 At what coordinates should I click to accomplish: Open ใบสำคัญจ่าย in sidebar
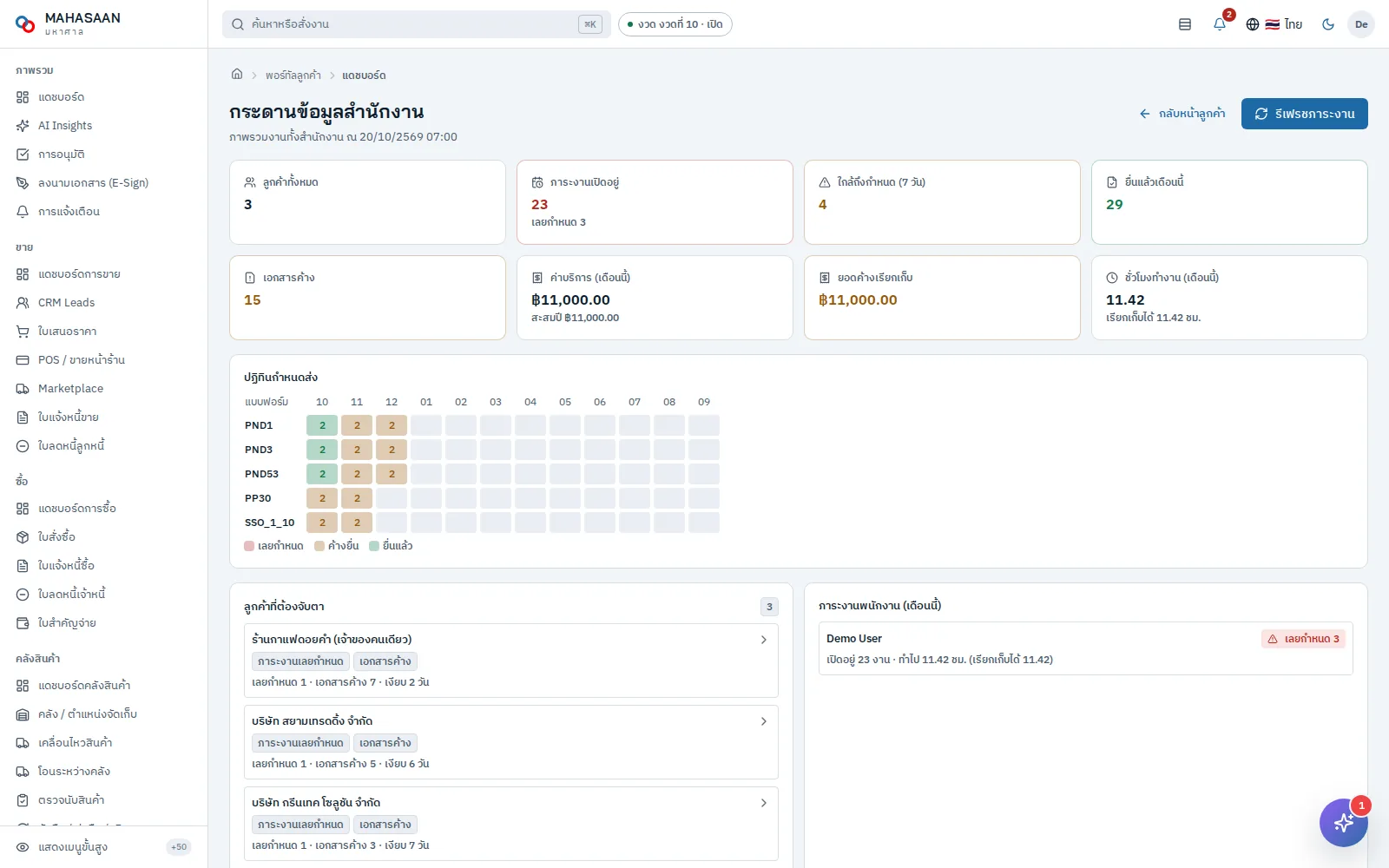coord(104,623)
